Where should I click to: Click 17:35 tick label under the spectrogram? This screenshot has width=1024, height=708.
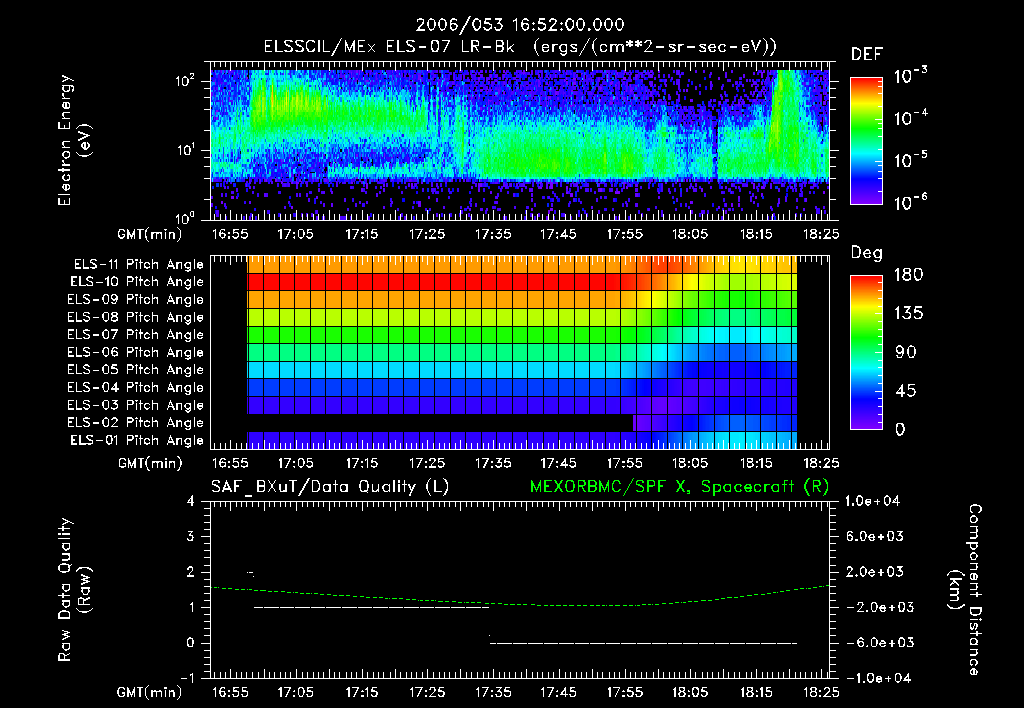492,234
